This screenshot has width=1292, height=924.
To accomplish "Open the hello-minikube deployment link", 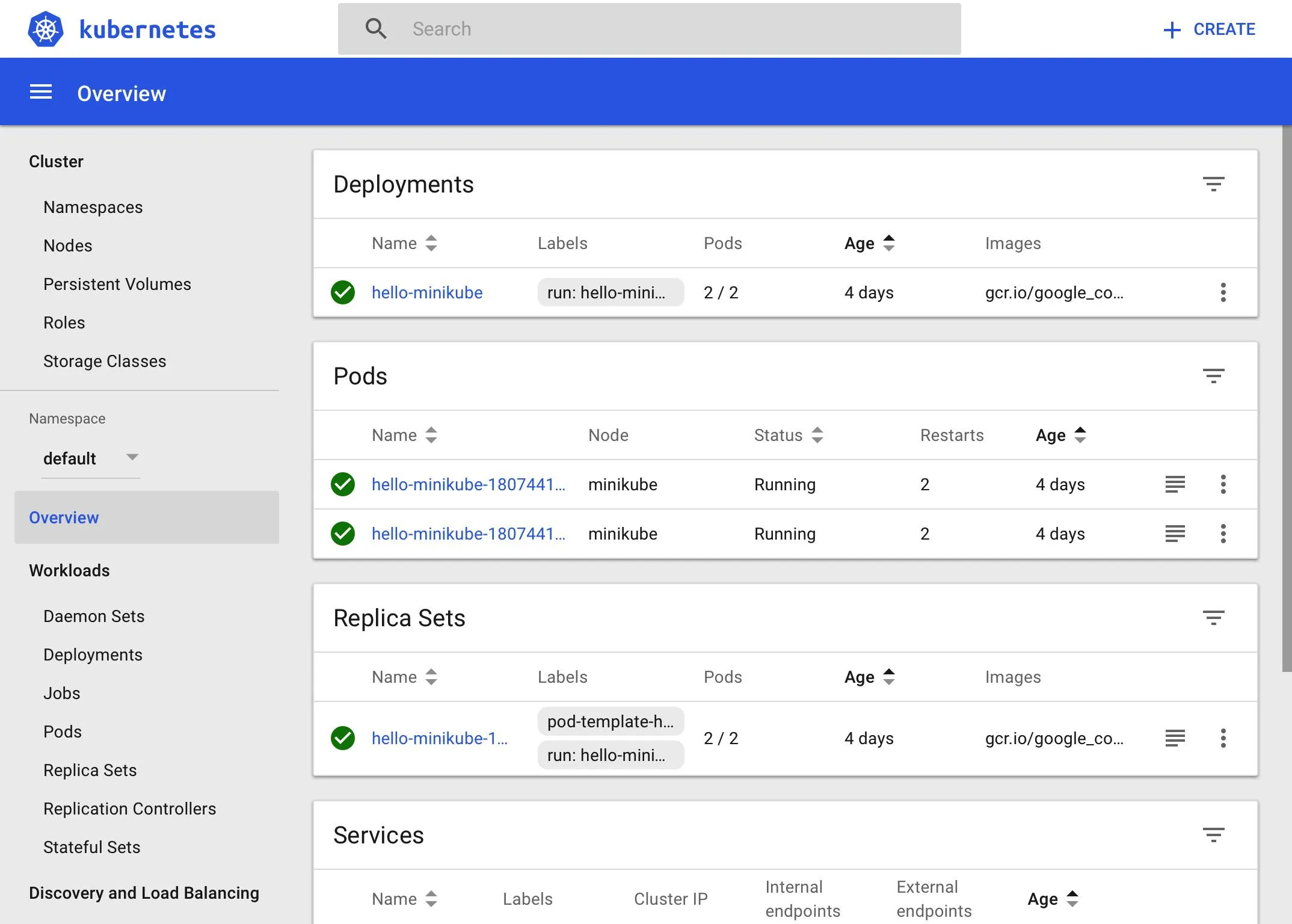I will (427, 292).
